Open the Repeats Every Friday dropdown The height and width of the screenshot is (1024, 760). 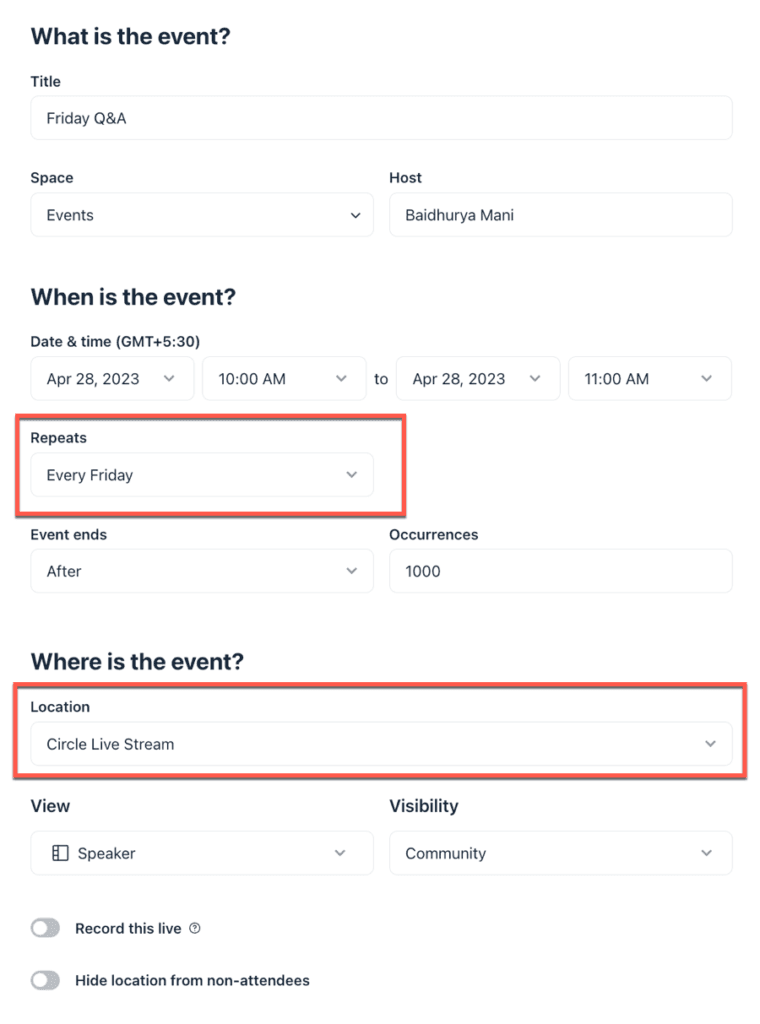(x=201, y=475)
